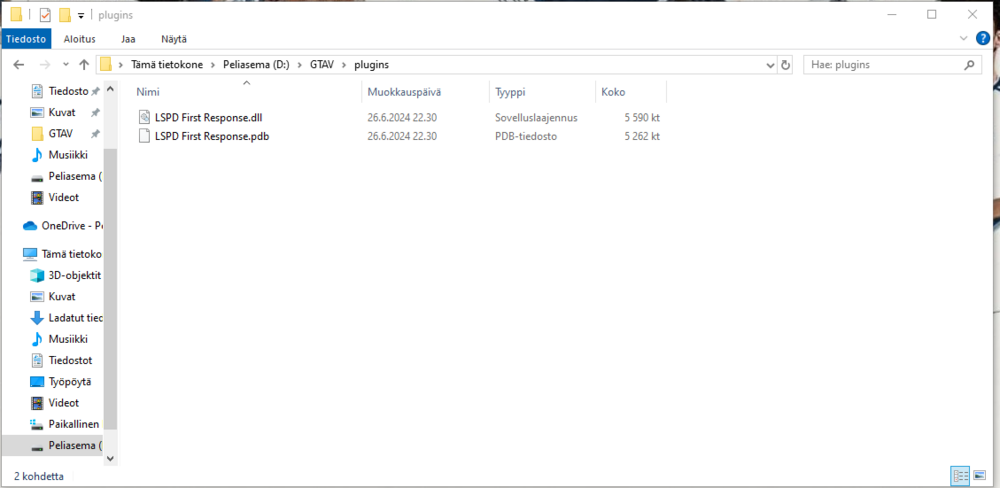The width and height of the screenshot is (1000, 488).
Task: Click Peliasema (D:) in the address path
Action: point(256,64)
